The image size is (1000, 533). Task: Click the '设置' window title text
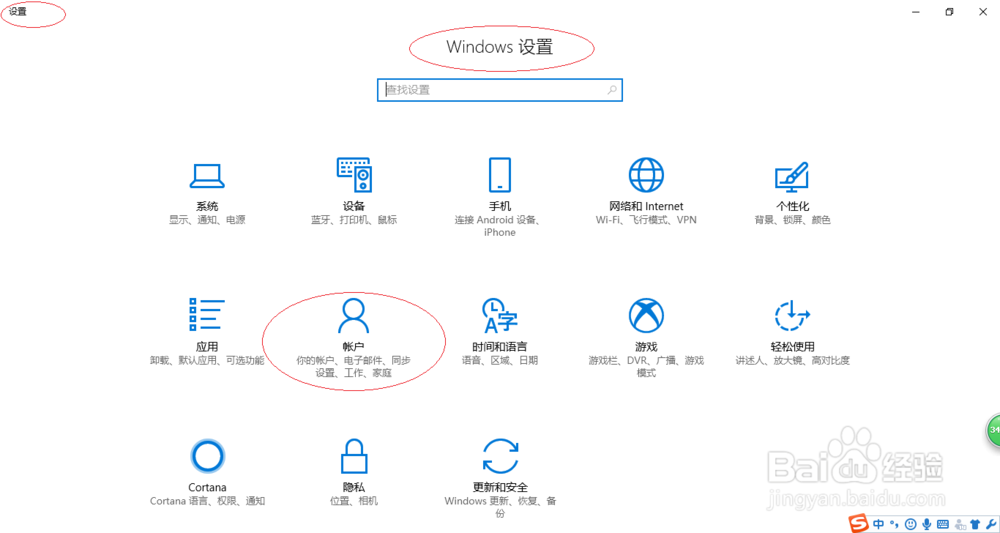click(18, 11)
